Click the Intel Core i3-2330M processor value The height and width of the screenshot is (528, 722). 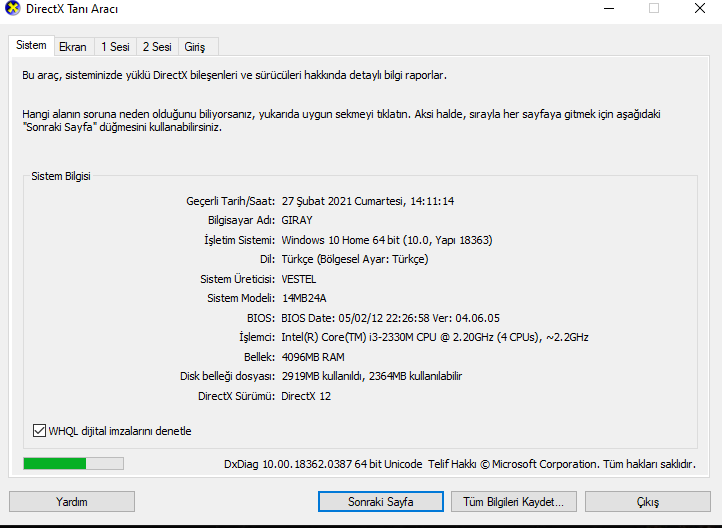[435, 337]
